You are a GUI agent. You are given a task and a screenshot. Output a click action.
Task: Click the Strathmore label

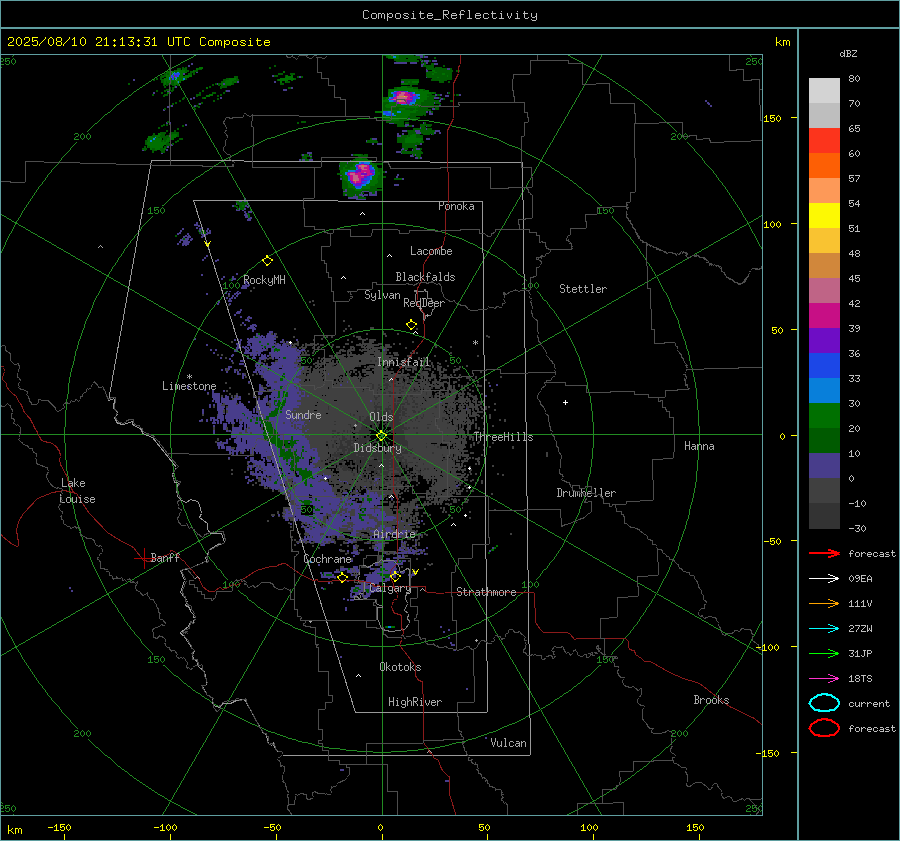(x=486, y=592)
